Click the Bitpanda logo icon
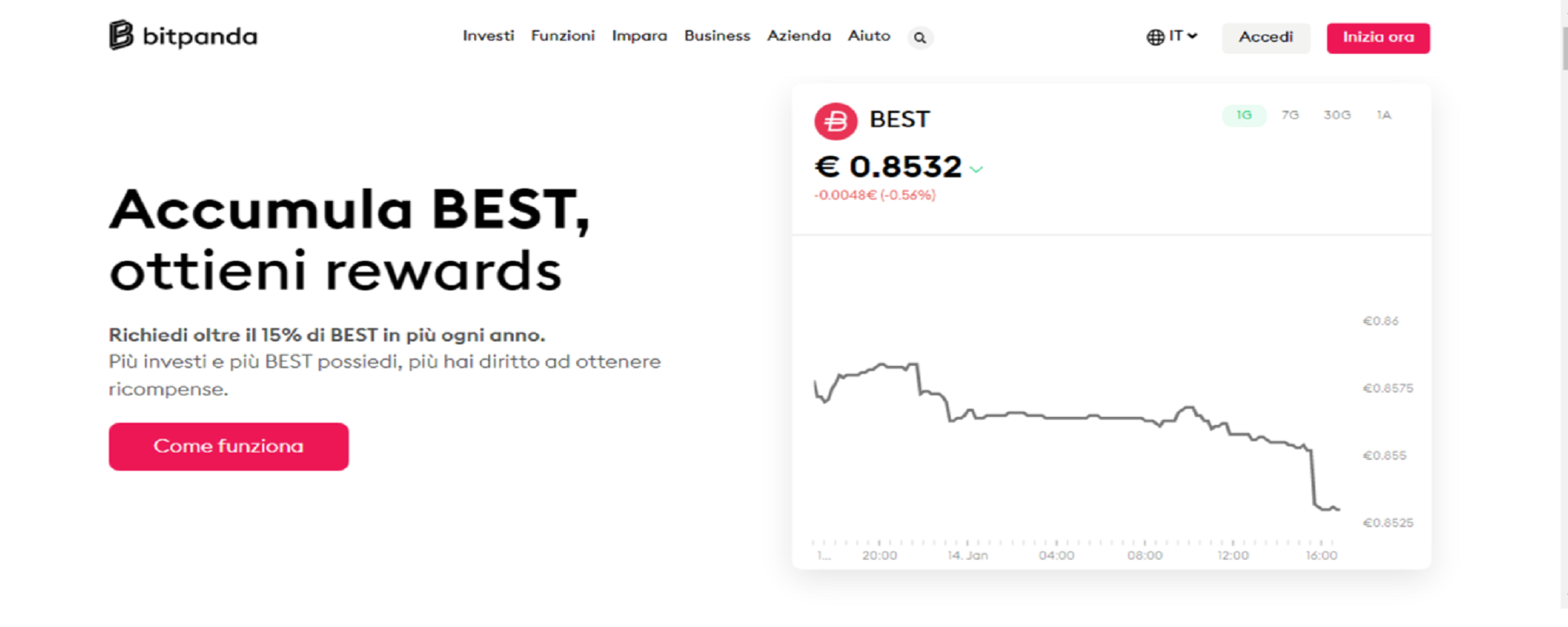 (x=121, y=35)
